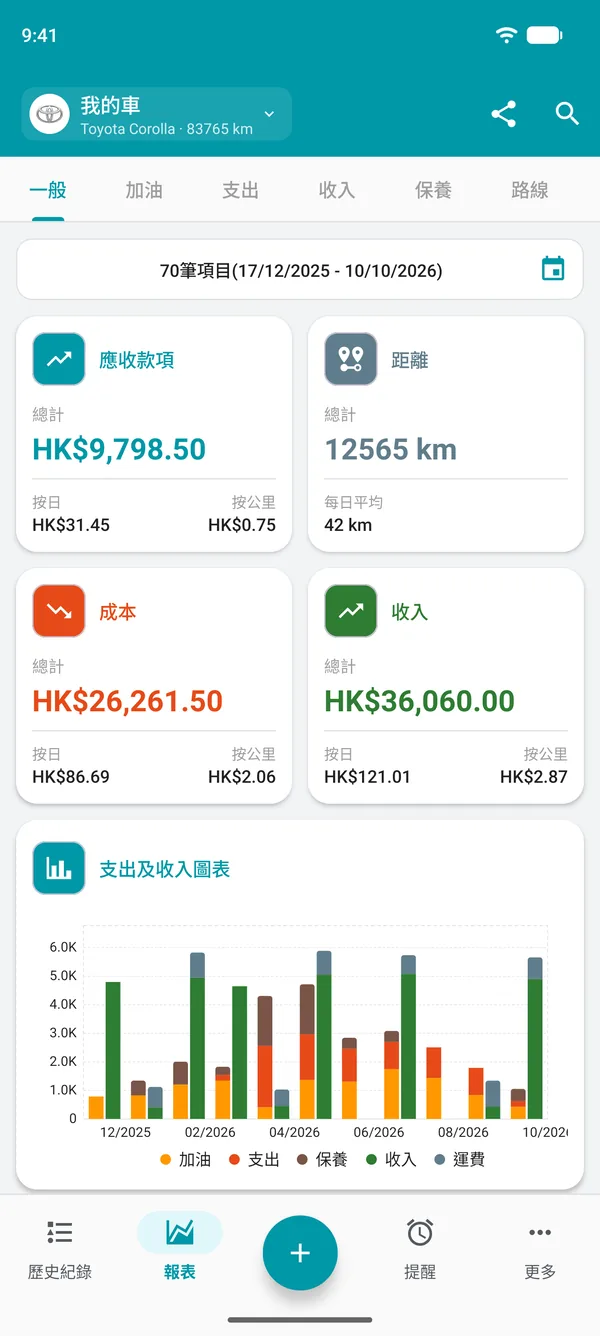Open the 我的車 vehicle selector
This screenshot has height=1336, width=600.
156,114
